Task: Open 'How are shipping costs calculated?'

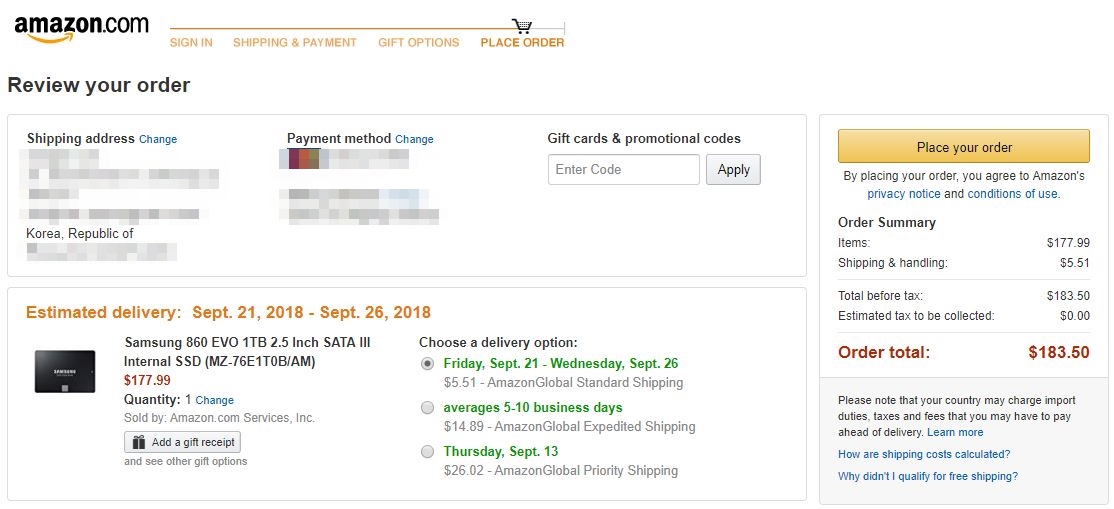Action: [923, 455]
